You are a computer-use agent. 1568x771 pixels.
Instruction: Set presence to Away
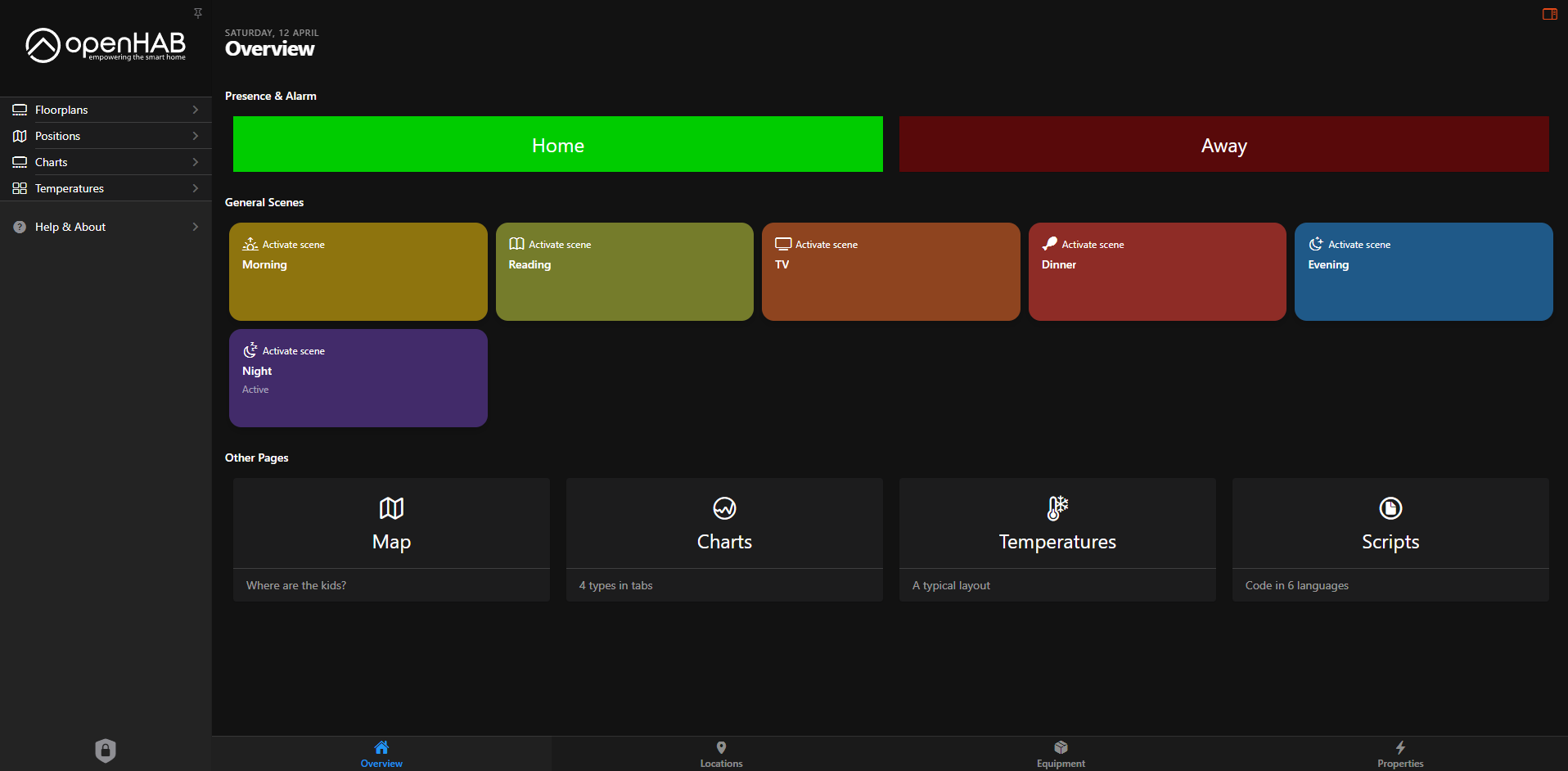(1223, 145)
